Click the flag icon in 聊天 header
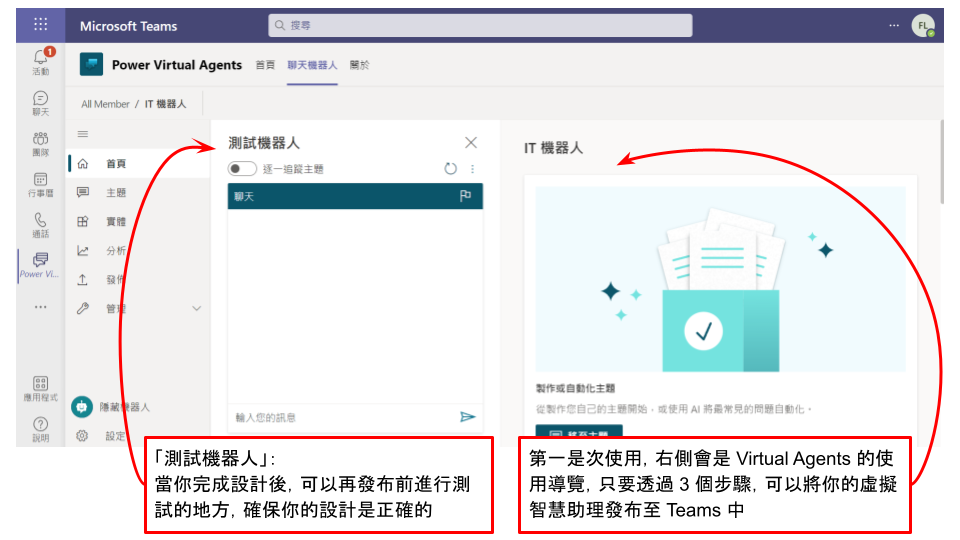Image resolution: width=960 pixels, height=540 pixels. 465,196
